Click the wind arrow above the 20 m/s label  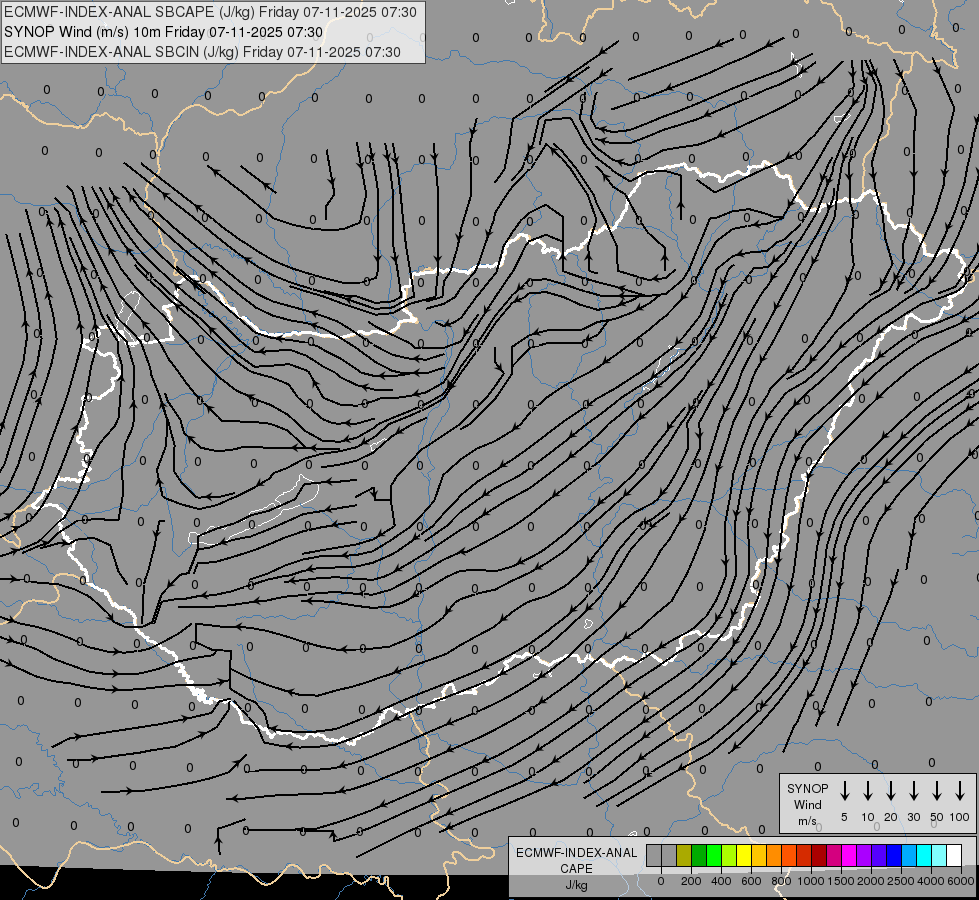(891, 791)
